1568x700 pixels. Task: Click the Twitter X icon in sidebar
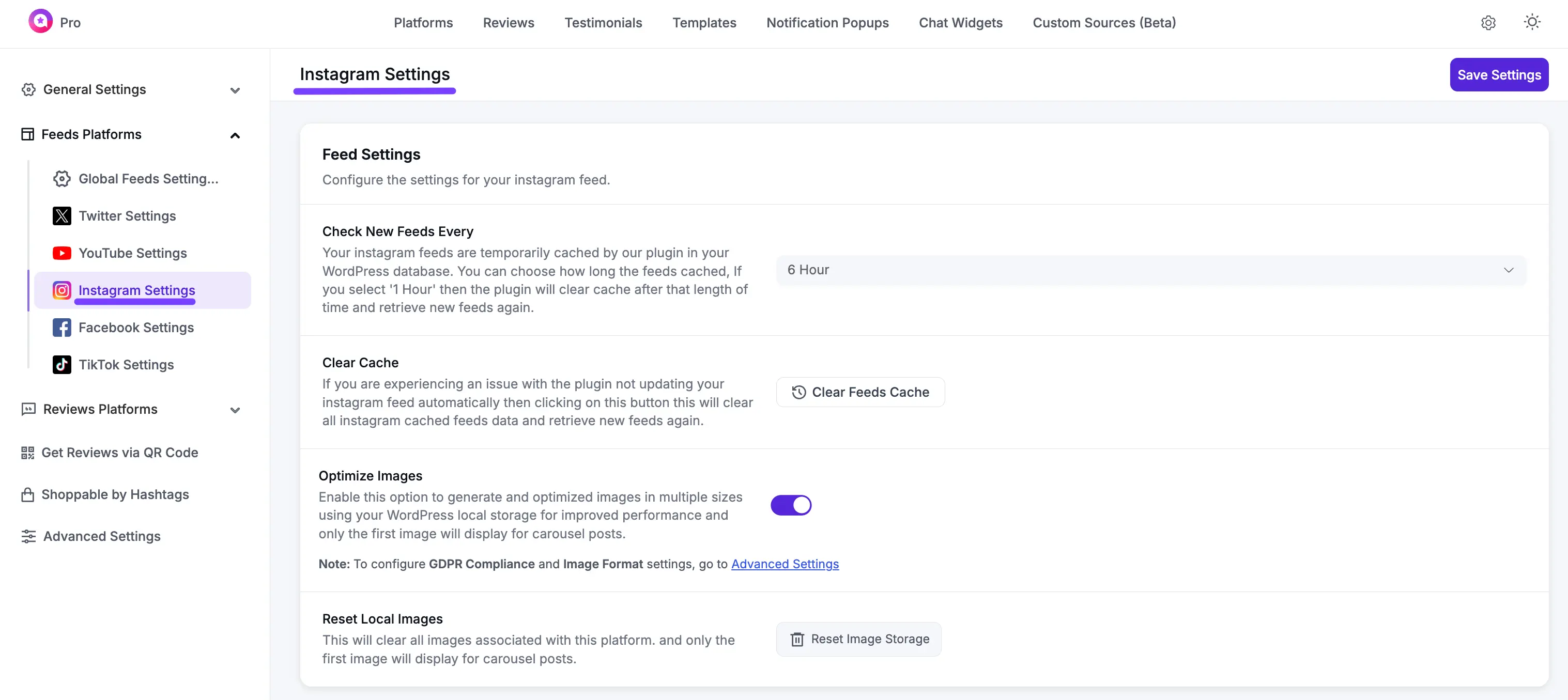[62, 216]
